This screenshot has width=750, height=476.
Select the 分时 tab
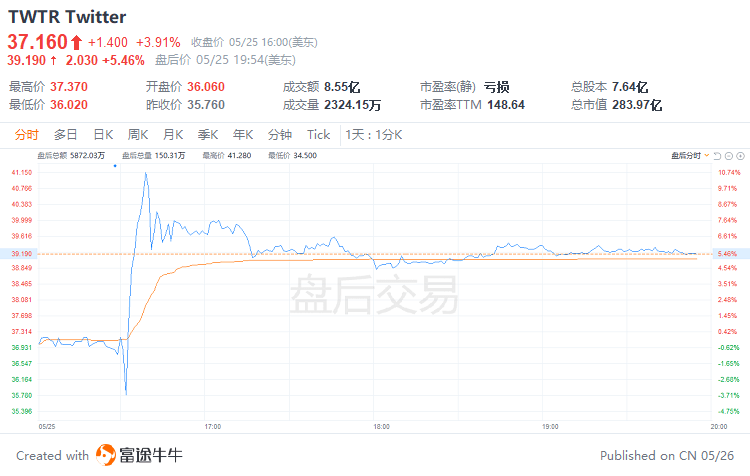26,135
